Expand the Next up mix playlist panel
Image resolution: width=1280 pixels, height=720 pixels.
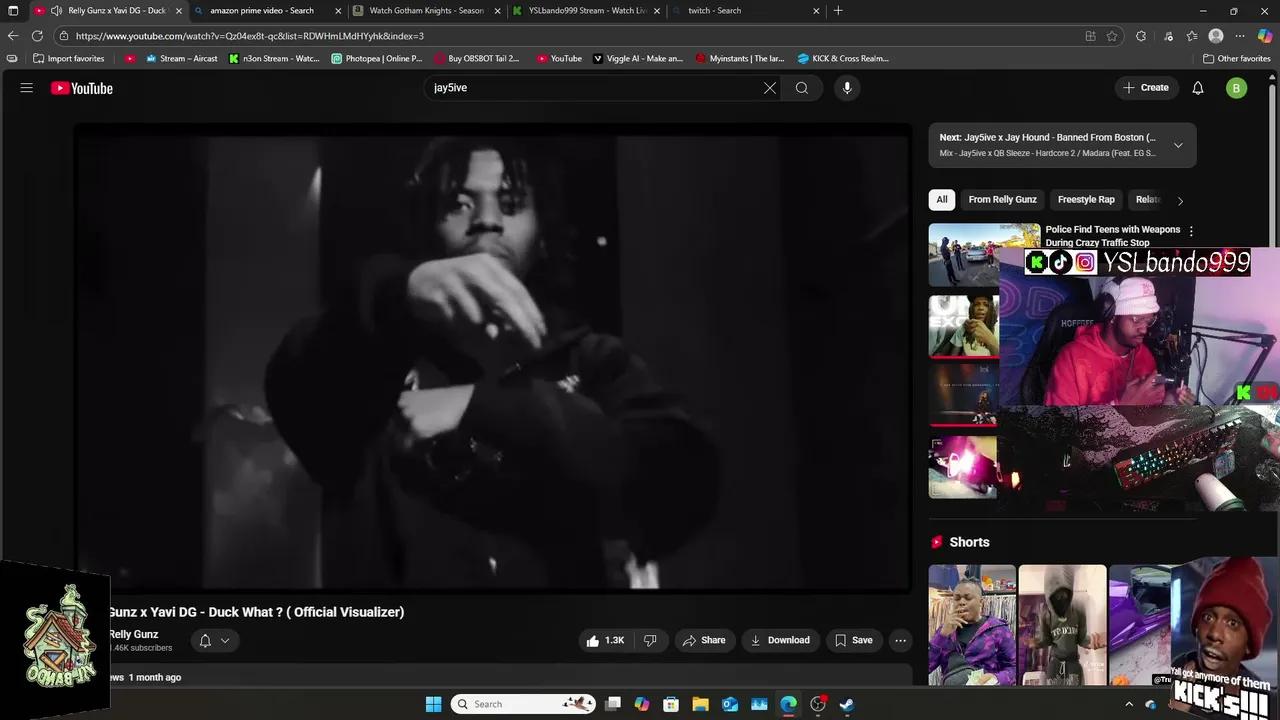1178,145
